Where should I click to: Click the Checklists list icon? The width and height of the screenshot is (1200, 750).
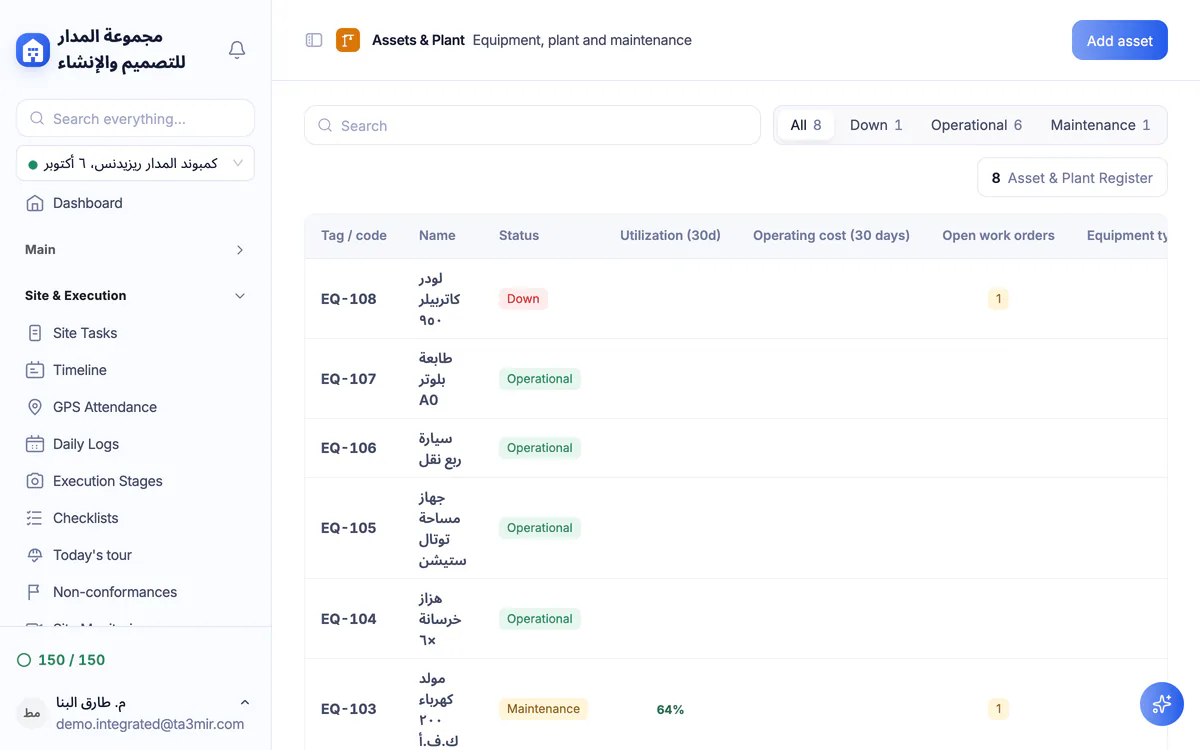click(35, 518)
